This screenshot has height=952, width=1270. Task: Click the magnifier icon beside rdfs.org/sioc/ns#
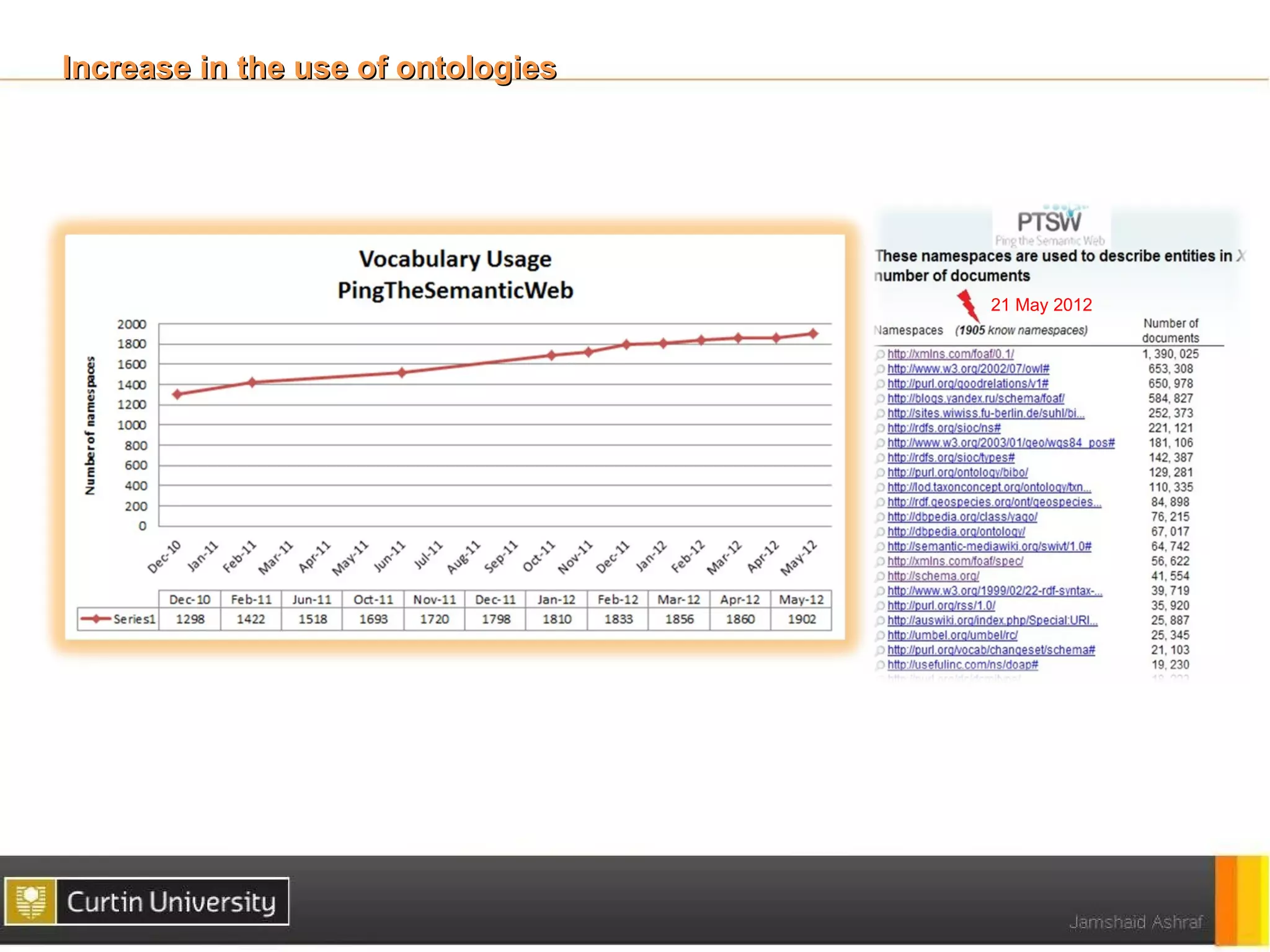(x=880, y=429)
